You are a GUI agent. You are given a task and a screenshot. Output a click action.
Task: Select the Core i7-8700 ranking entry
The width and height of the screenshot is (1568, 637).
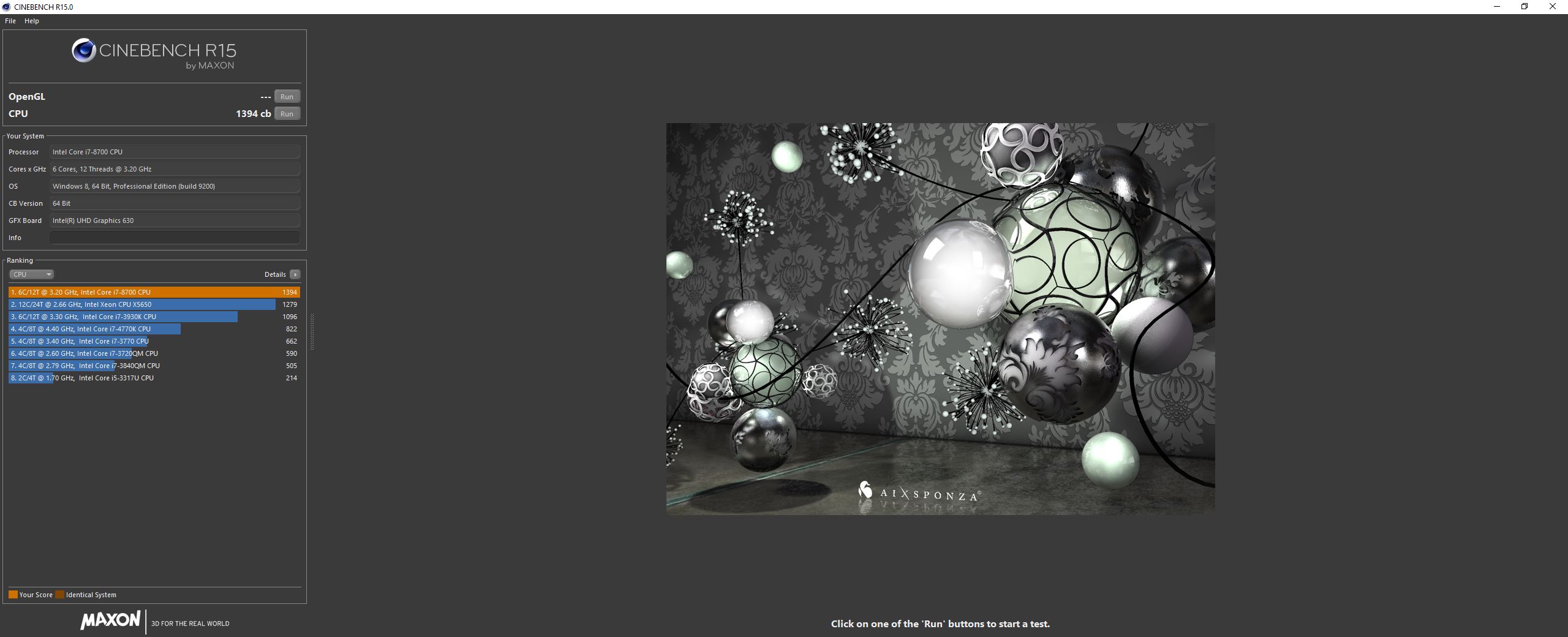[x=154, y=292]
